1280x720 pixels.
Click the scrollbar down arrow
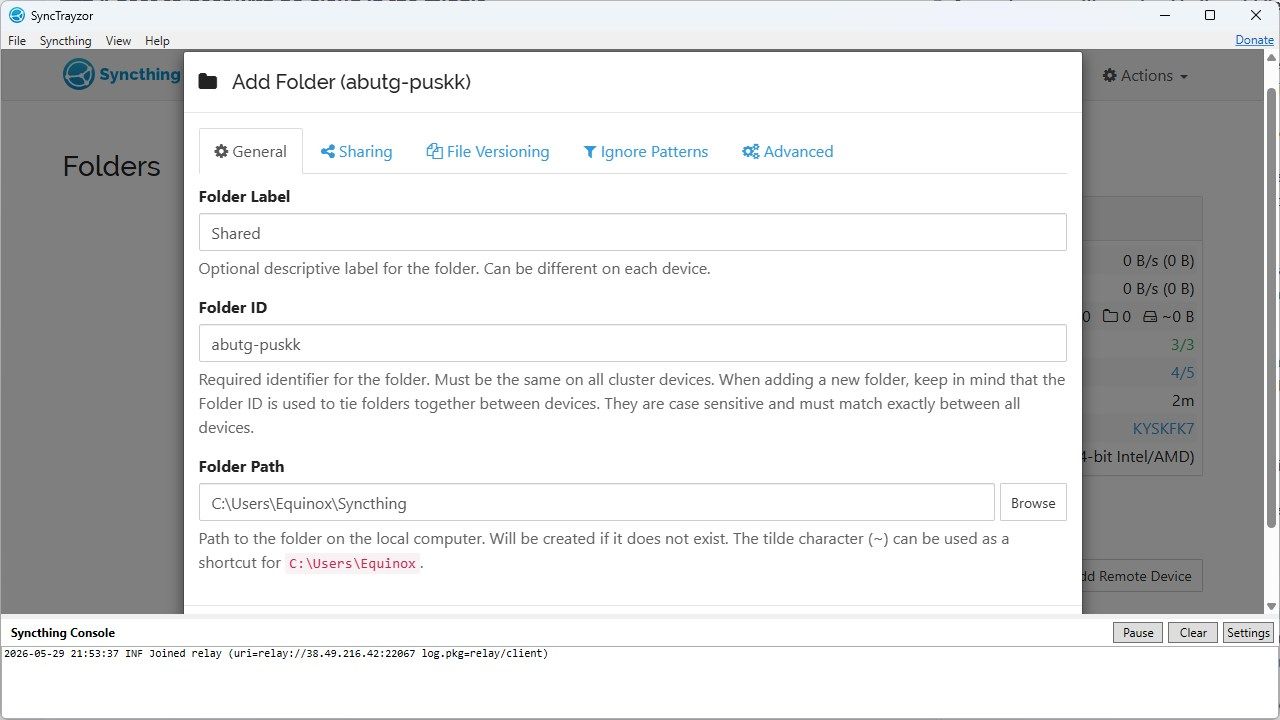pos(1272,606)
